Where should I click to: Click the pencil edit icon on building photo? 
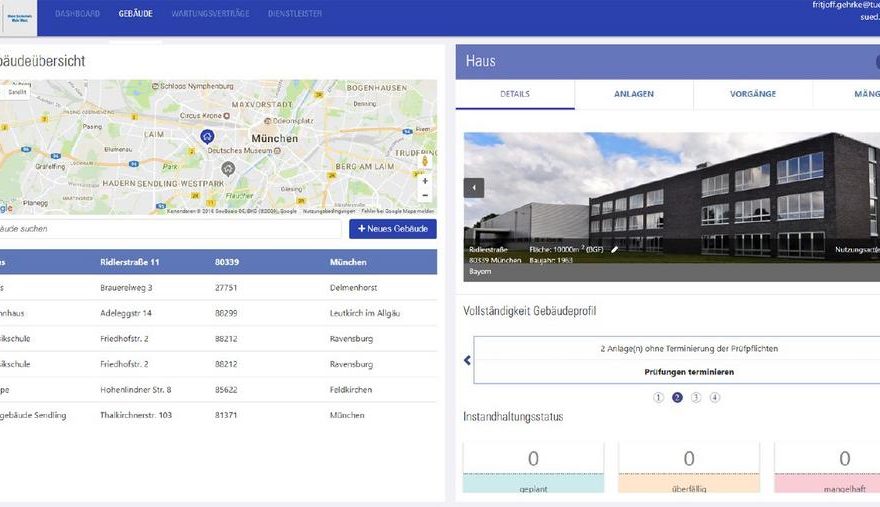[615, 249]
